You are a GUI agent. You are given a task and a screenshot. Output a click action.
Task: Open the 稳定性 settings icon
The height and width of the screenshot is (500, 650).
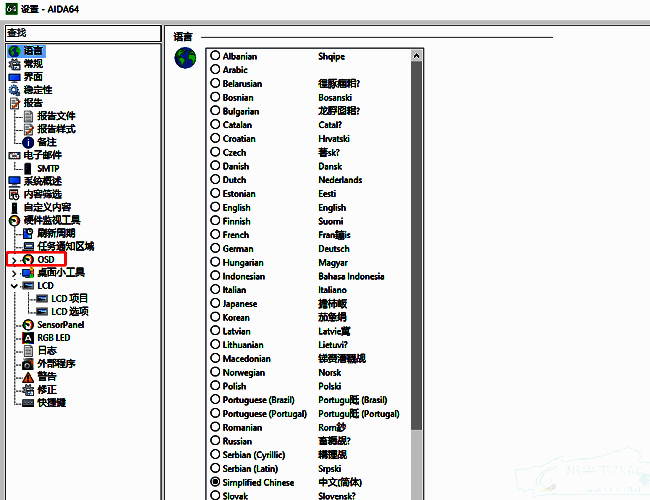click(14, 90)
